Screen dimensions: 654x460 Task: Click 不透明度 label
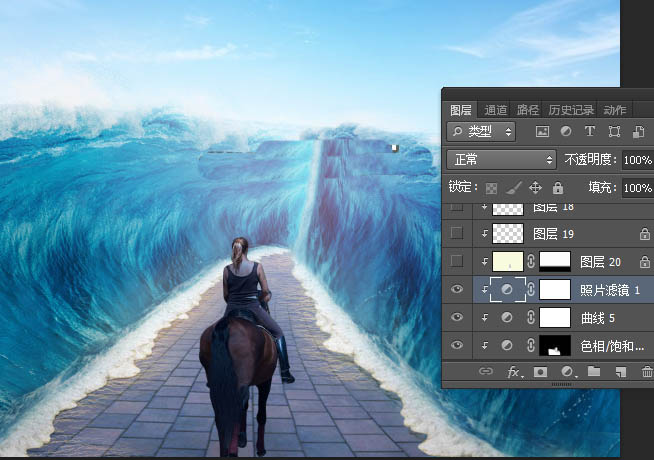click(589, 159)
